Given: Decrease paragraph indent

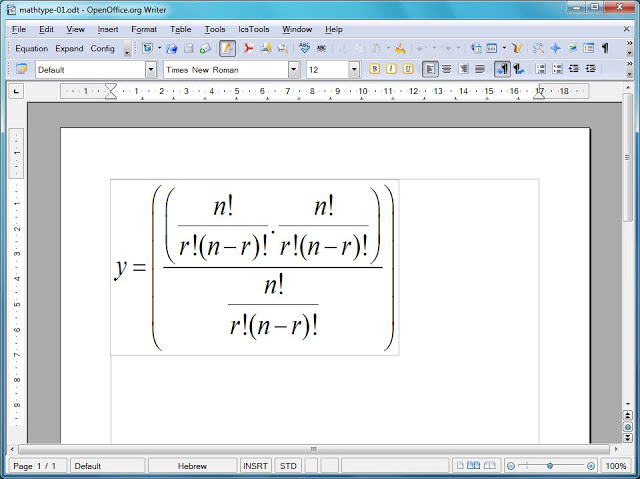Looking at the screenshot, I should (574, 69).
